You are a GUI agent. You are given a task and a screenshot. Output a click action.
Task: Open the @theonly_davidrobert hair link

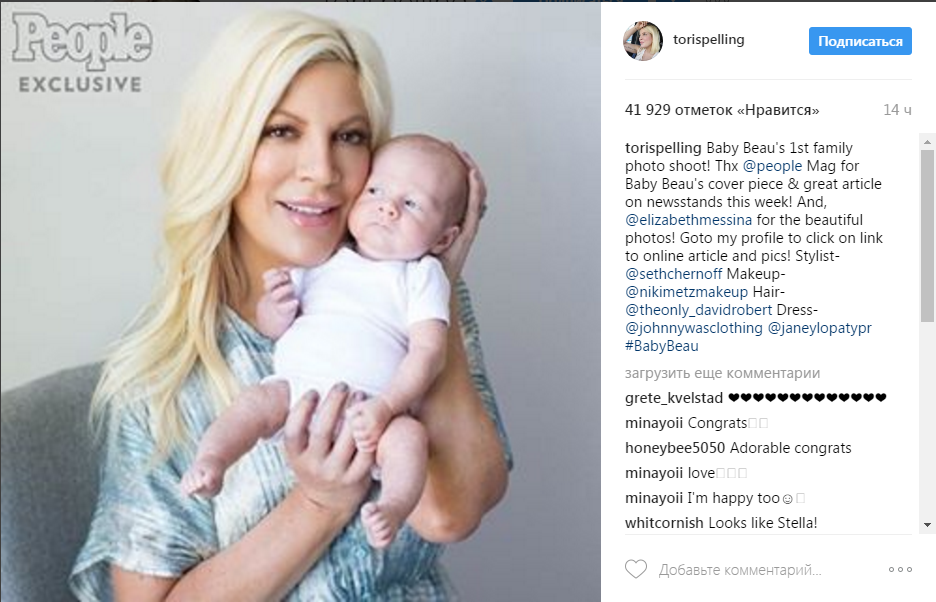(698, 309)
